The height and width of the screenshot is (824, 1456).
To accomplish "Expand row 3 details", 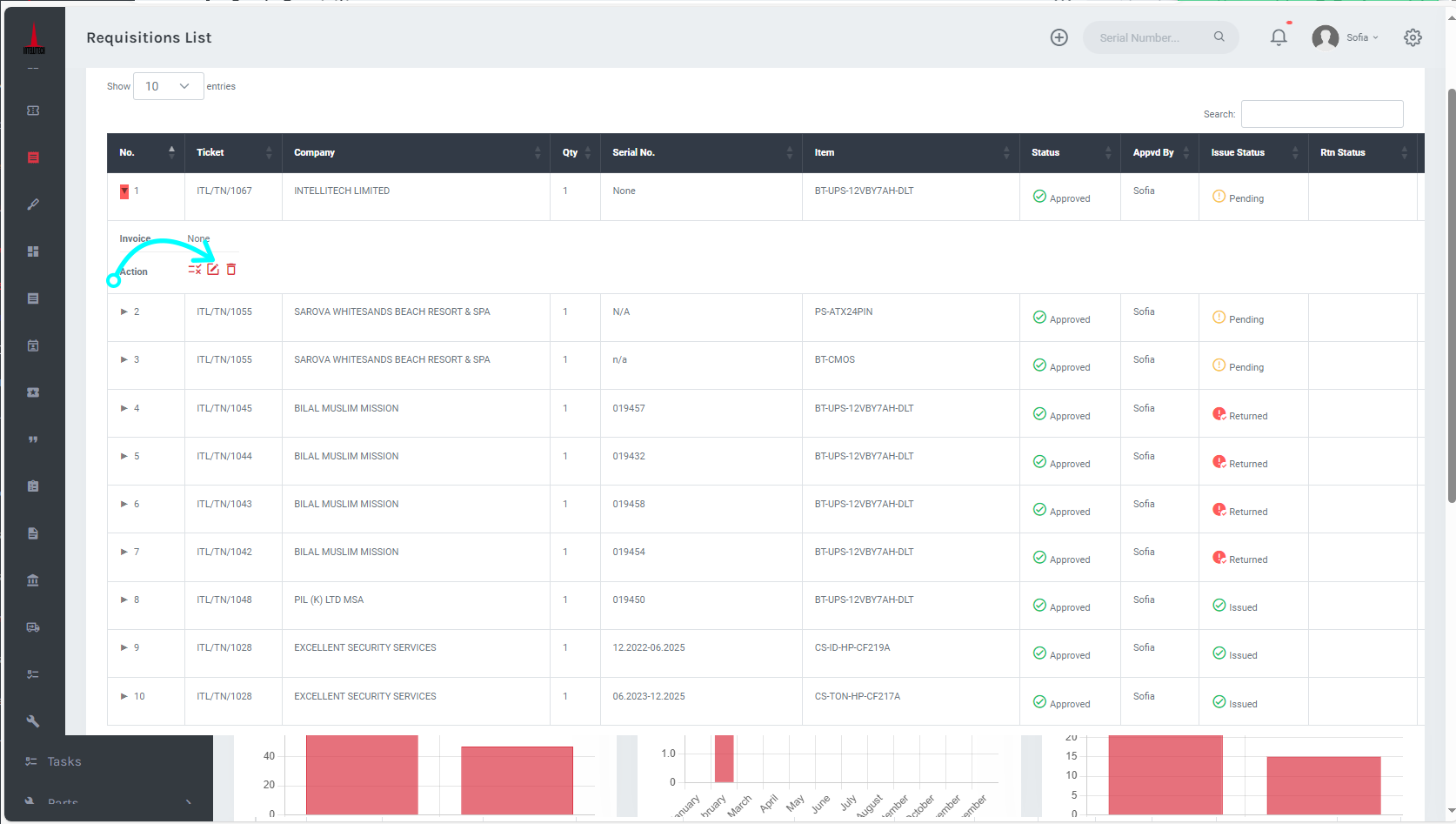I will pos(124,359).
